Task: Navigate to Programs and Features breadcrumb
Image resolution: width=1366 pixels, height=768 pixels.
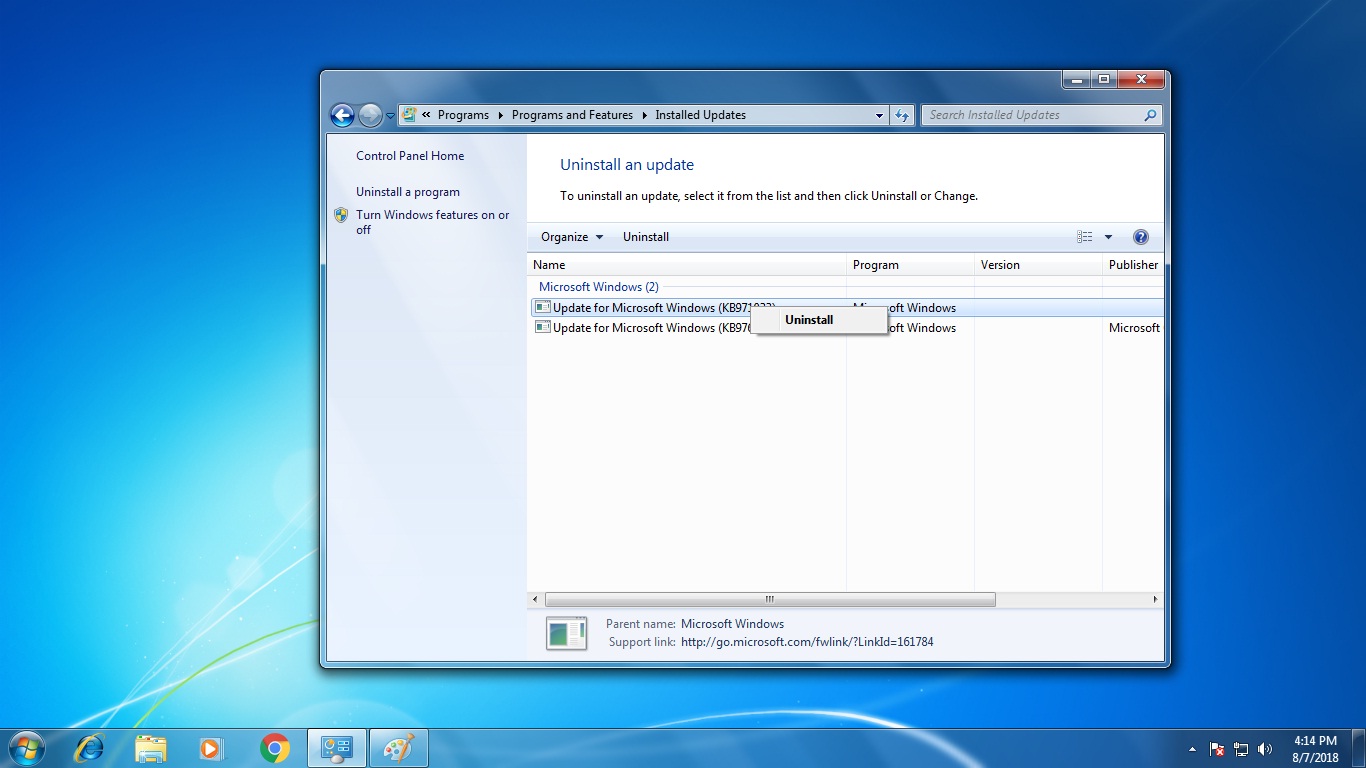Action: point(572,115)
